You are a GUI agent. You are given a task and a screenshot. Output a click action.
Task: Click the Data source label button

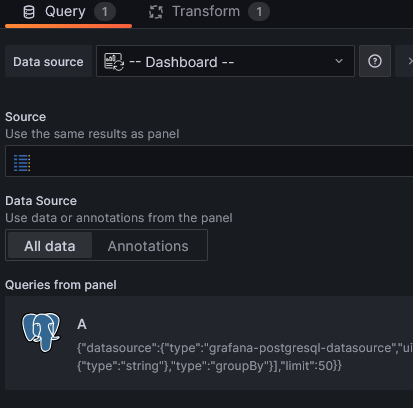coord(48,61)
